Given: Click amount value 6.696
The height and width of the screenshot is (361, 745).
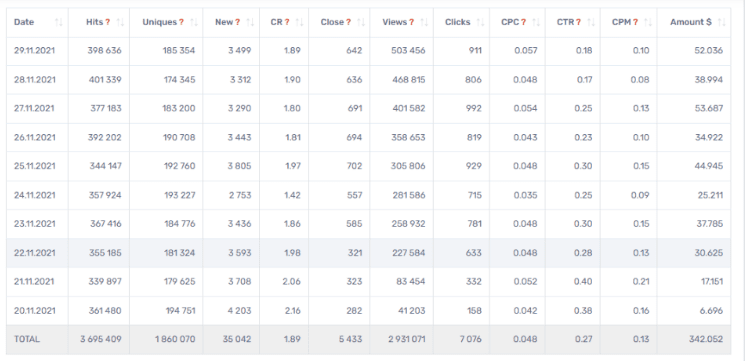Looking at the screenshot, I should [x=711, y=311].
